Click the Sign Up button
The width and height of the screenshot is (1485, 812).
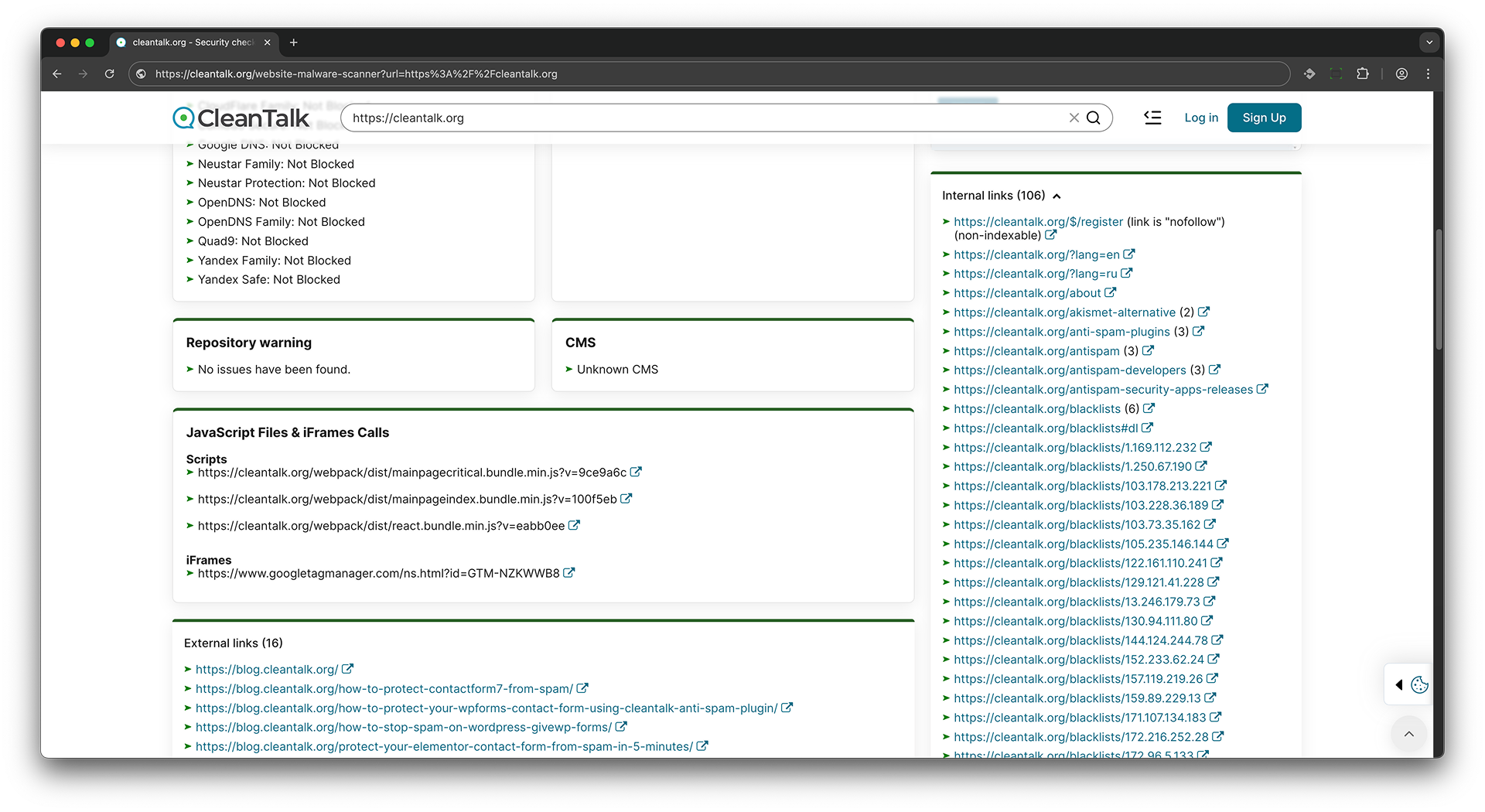[1264, 118]
